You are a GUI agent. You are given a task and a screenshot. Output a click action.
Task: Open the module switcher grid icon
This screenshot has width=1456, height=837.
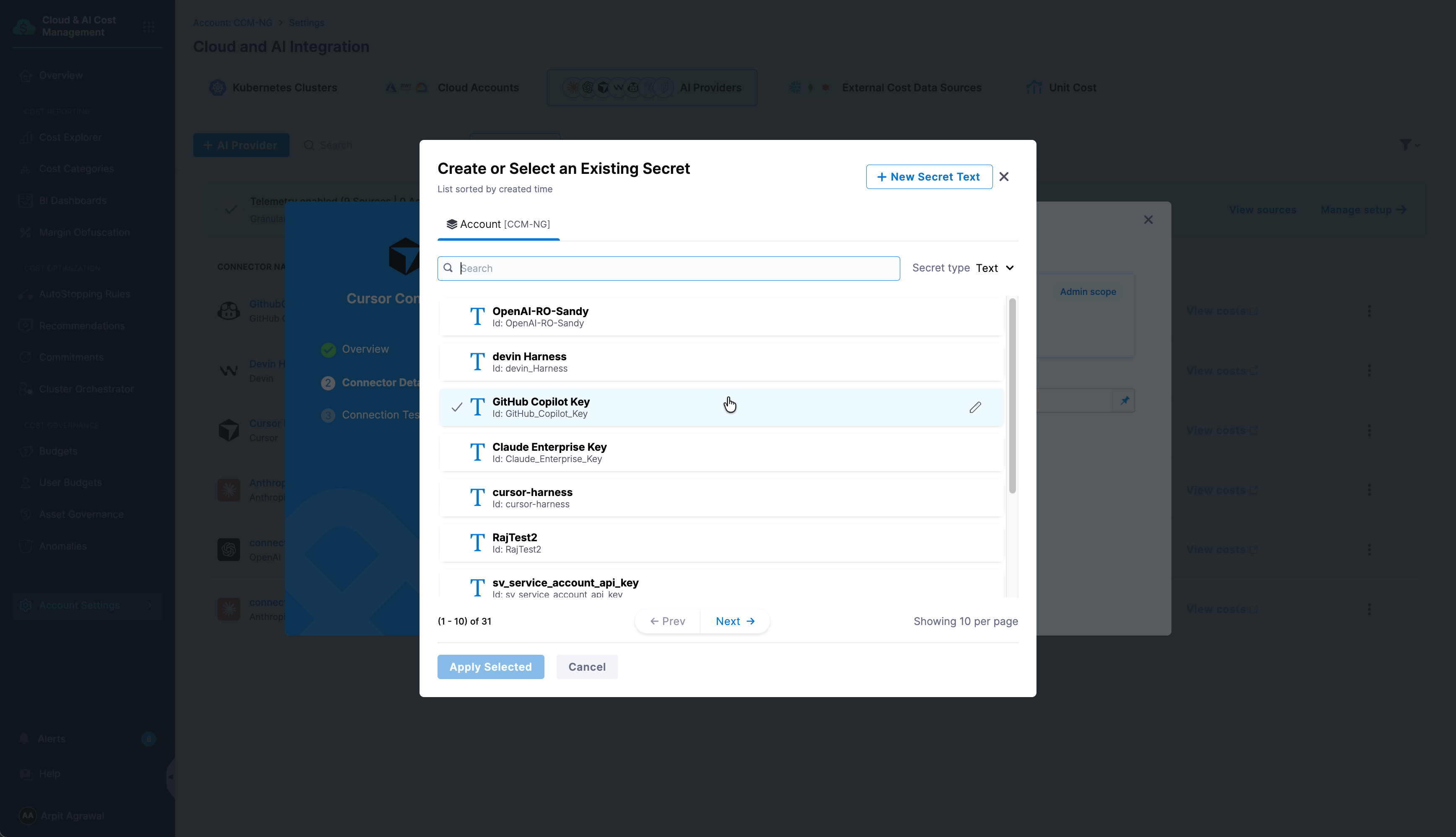(x=149, y=26)
